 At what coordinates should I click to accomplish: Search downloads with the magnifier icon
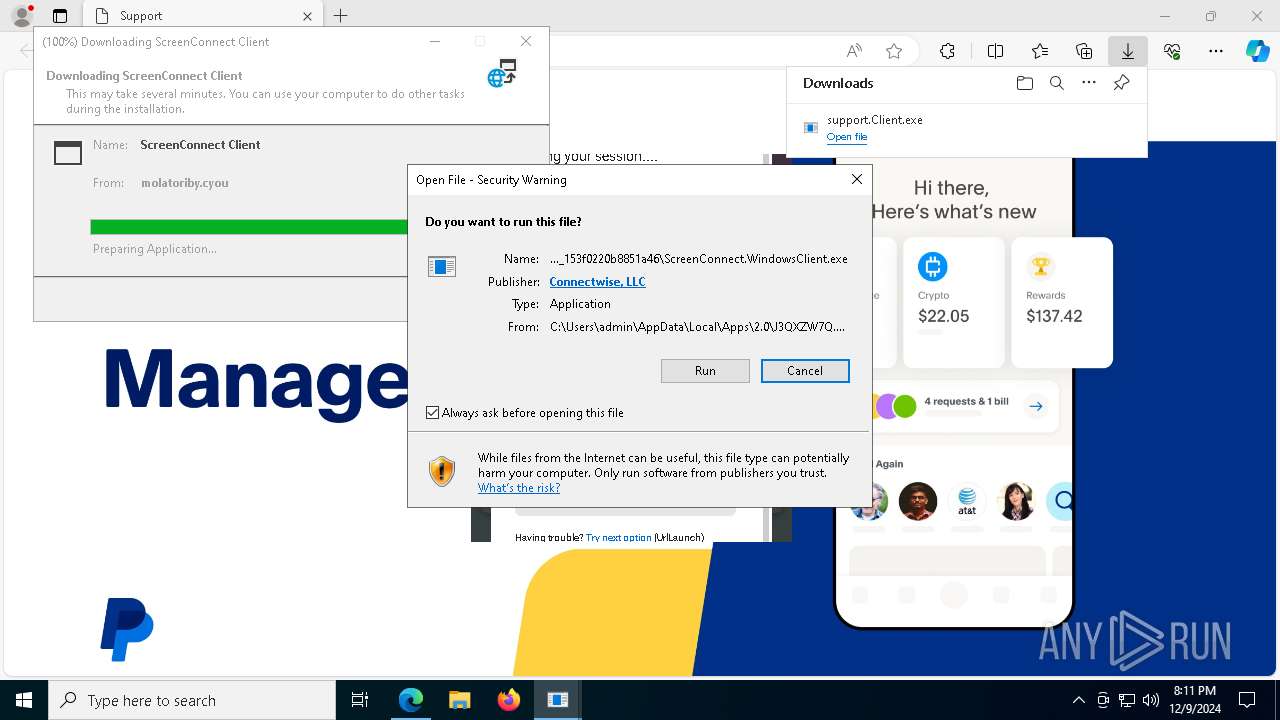(1056, 83)
